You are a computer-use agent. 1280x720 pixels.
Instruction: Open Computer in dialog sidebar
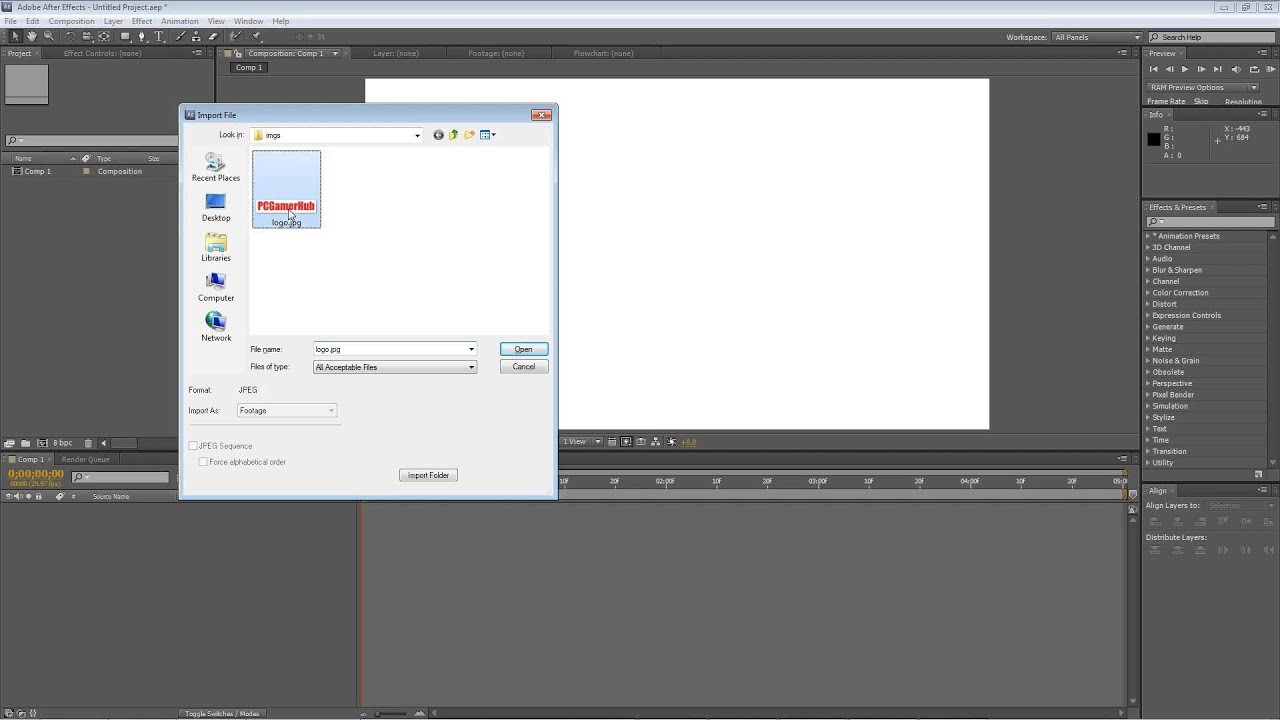click(x=216, y=288)
